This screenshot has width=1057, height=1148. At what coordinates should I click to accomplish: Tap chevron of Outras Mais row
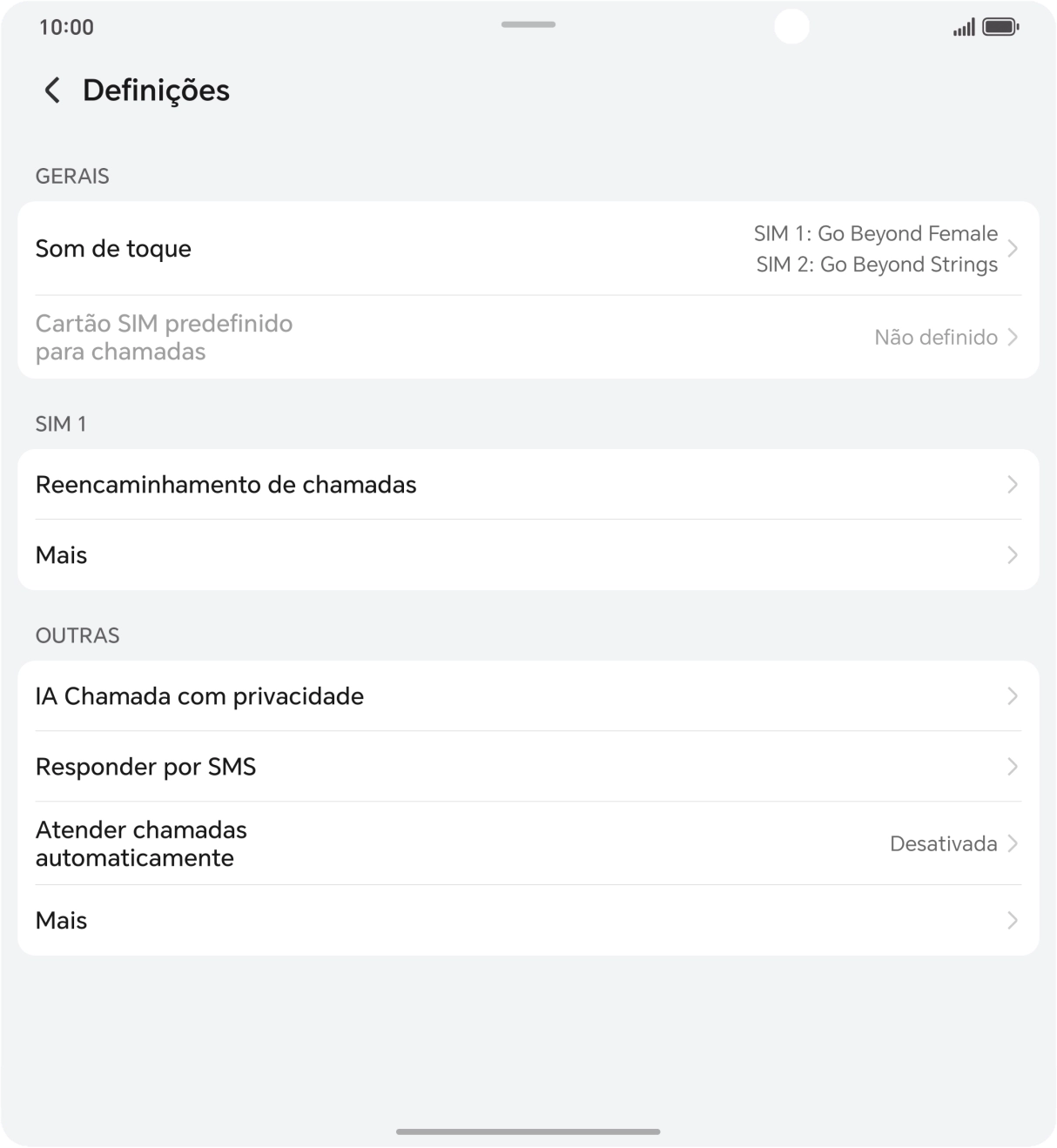click(x=1013, y=921)
